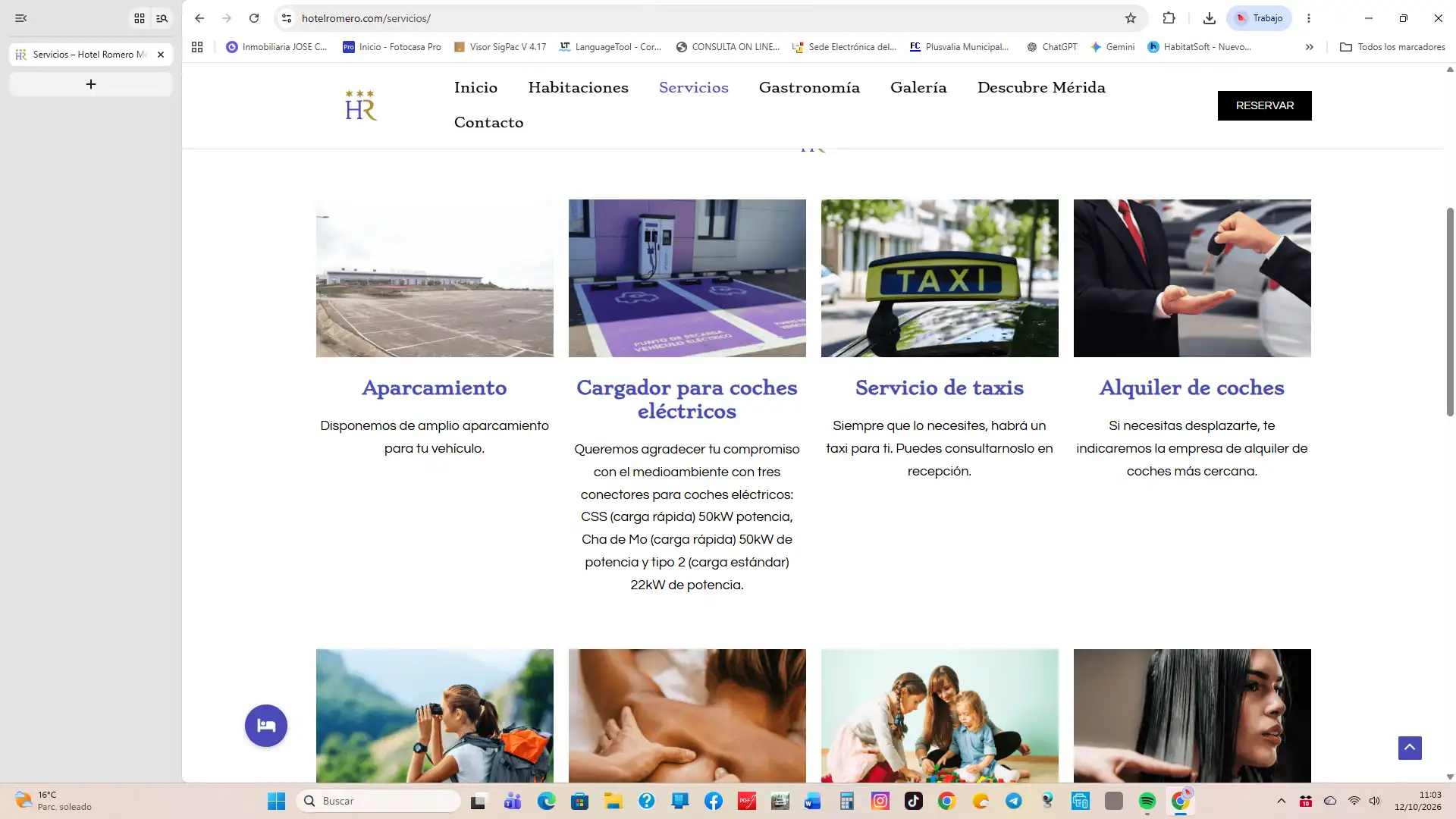The width and height of the screenshot is (1456, 819).
Task: Click the Alquiler de coches heading
Action: coord(1191,388)
